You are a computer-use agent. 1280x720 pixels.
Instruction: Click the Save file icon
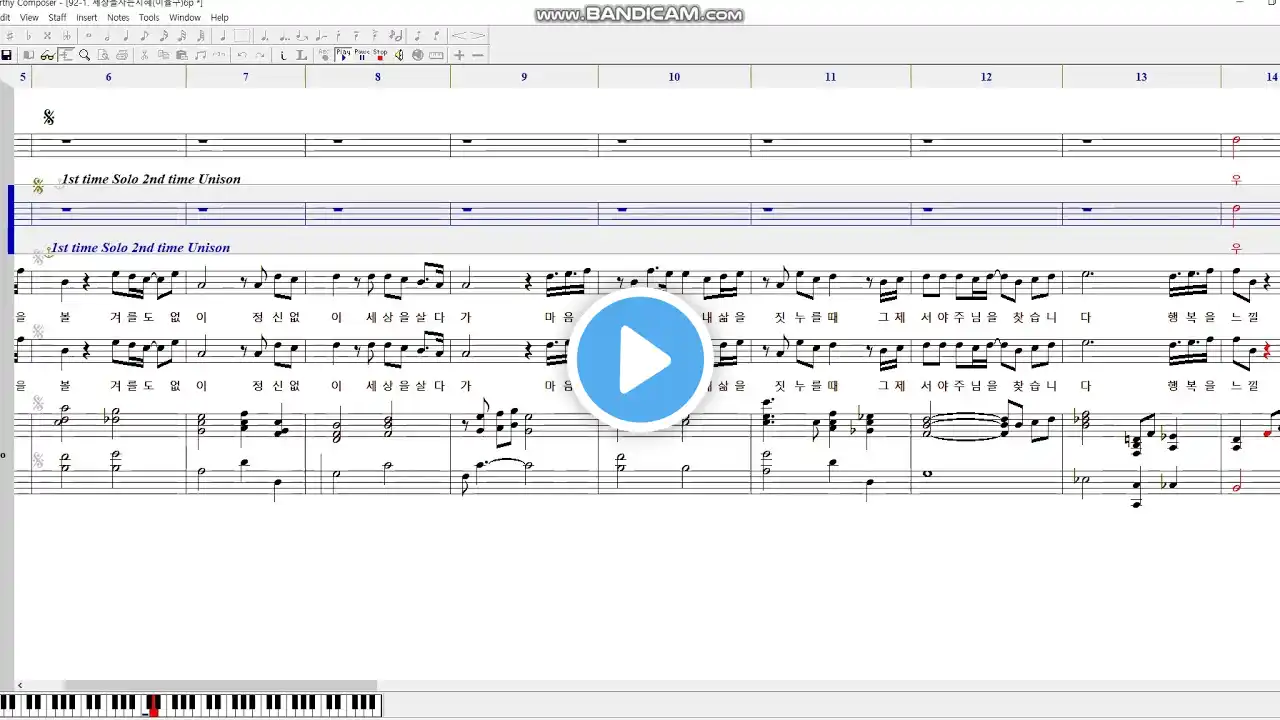pyautogui.click(x=6, y=55)
